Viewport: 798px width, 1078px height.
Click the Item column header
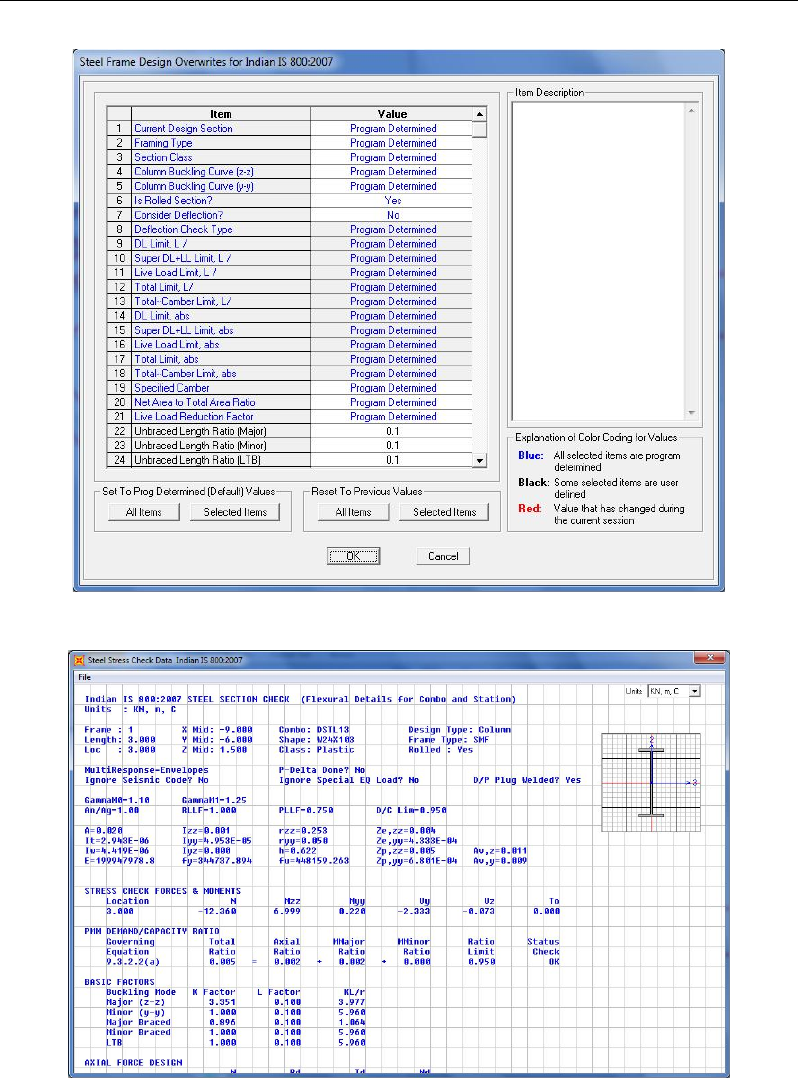(221, 114)
